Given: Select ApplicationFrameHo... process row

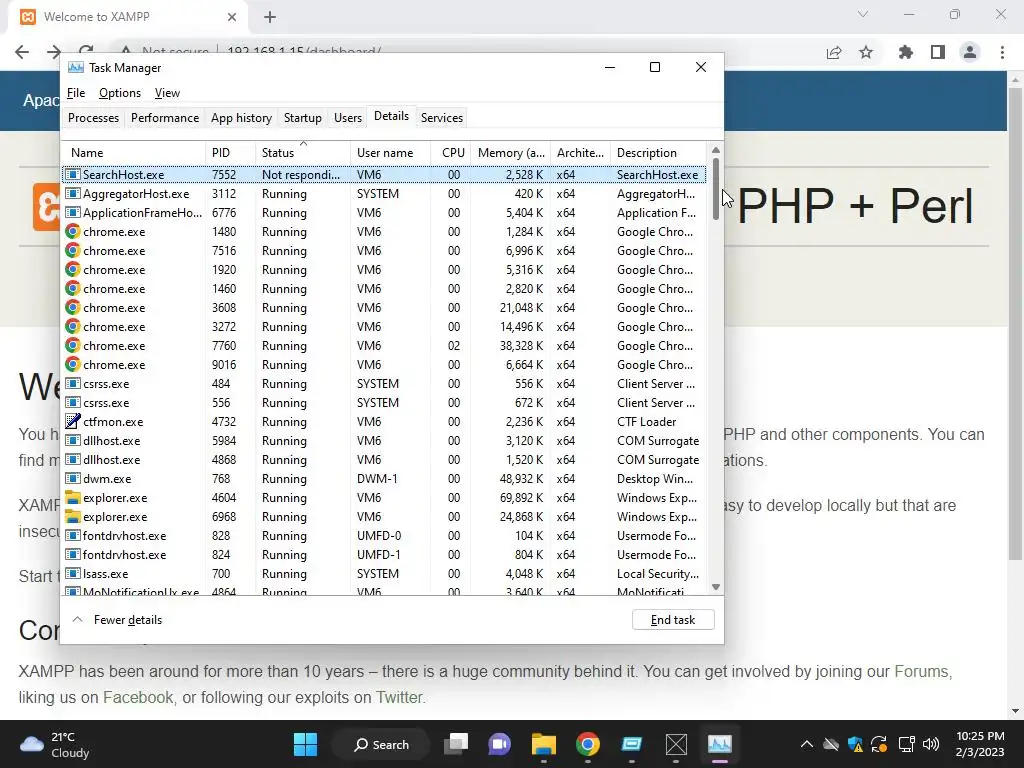Looking at the screenshot, I should tap(385, 212).
